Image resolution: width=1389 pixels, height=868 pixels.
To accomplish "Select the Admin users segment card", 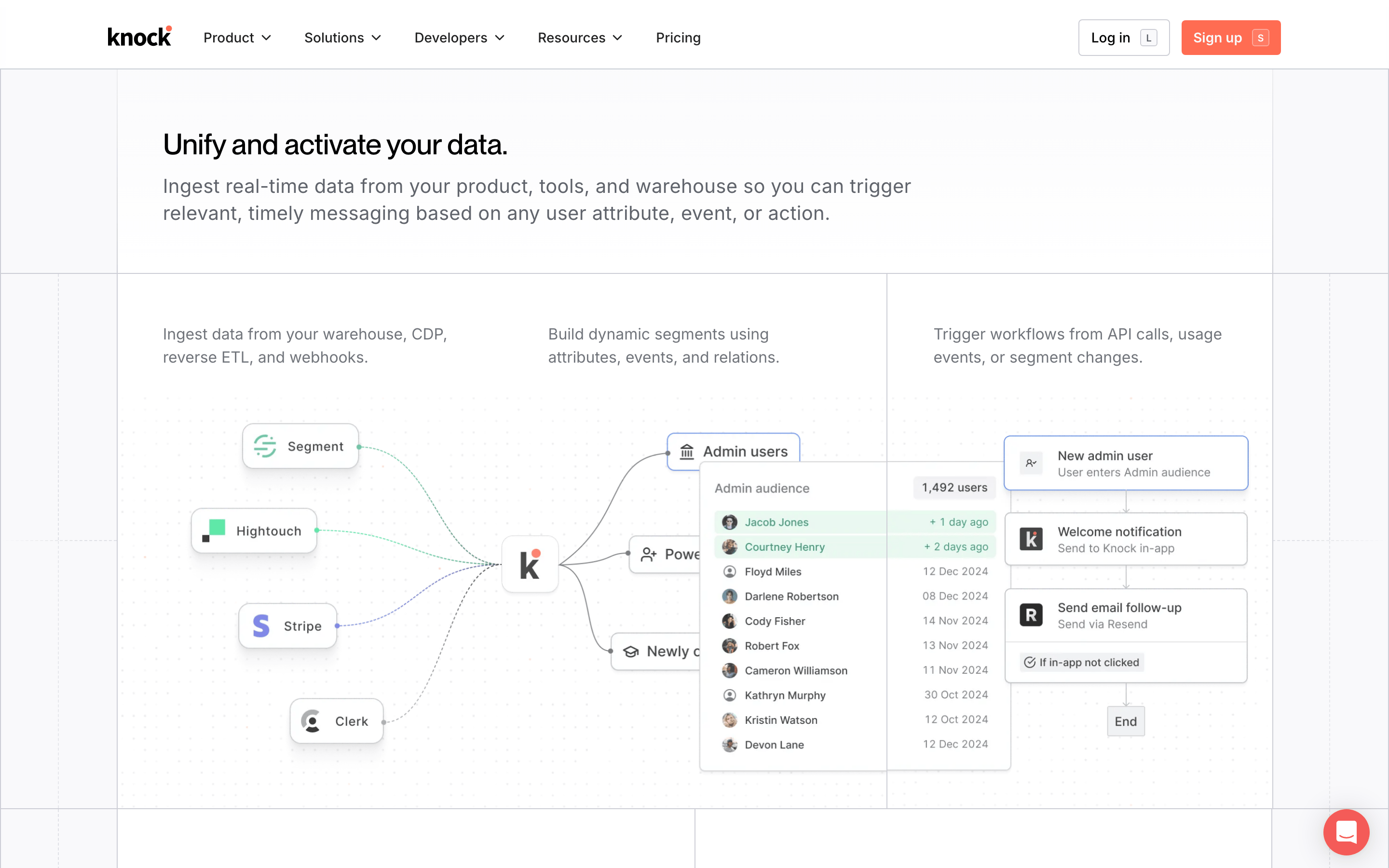I will (733, 448).
